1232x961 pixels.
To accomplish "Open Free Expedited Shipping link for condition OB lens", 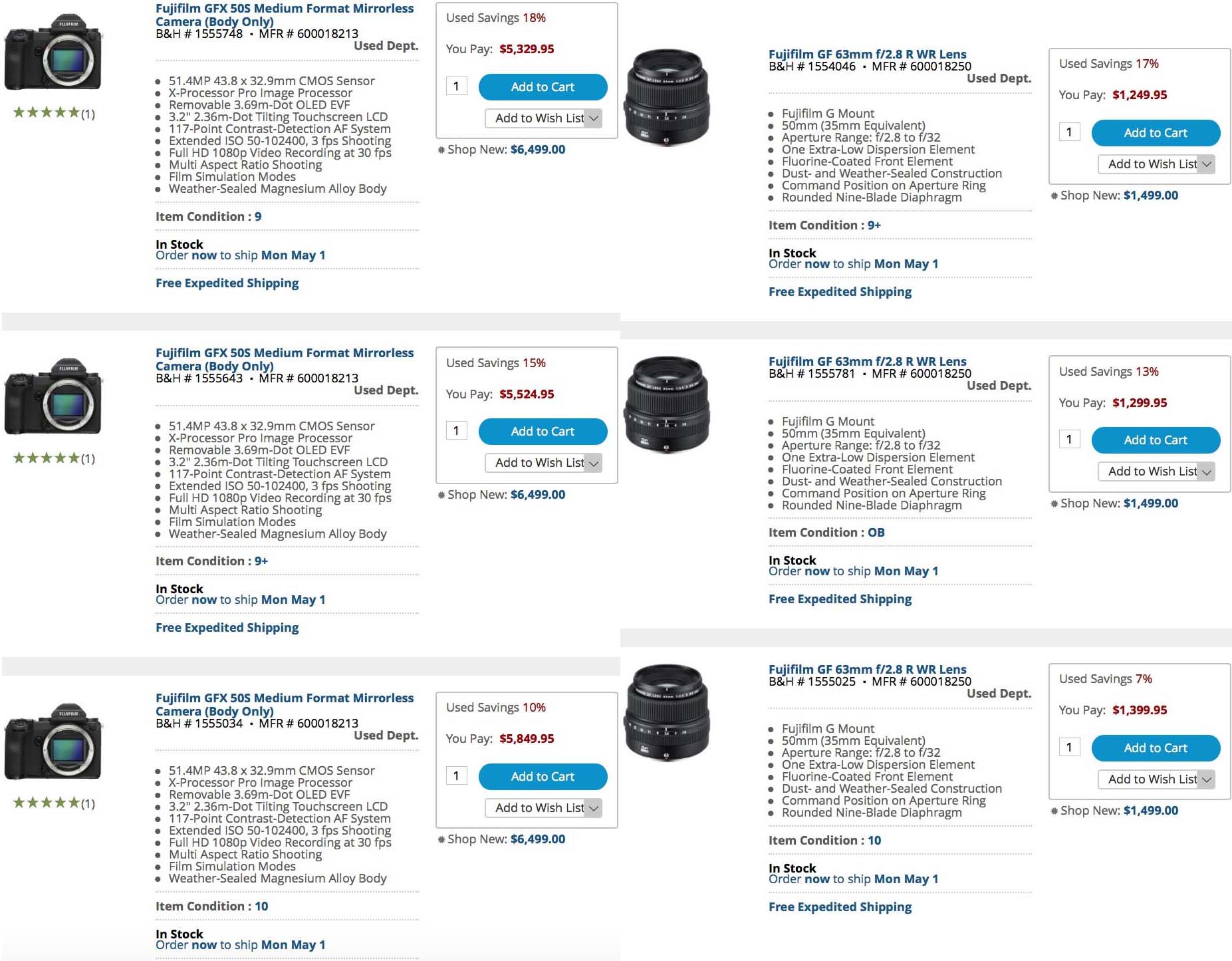I will [x=840, y=599].
